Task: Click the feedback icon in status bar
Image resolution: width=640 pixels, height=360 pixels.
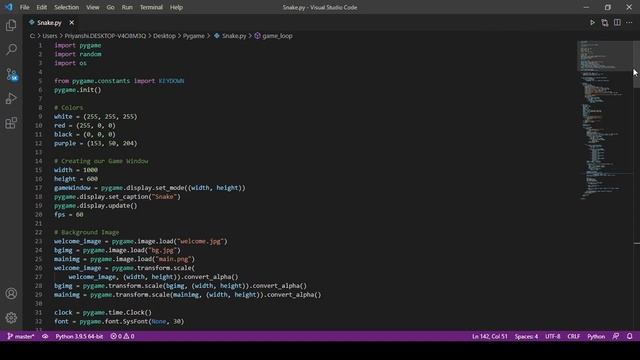Action: 616,336
